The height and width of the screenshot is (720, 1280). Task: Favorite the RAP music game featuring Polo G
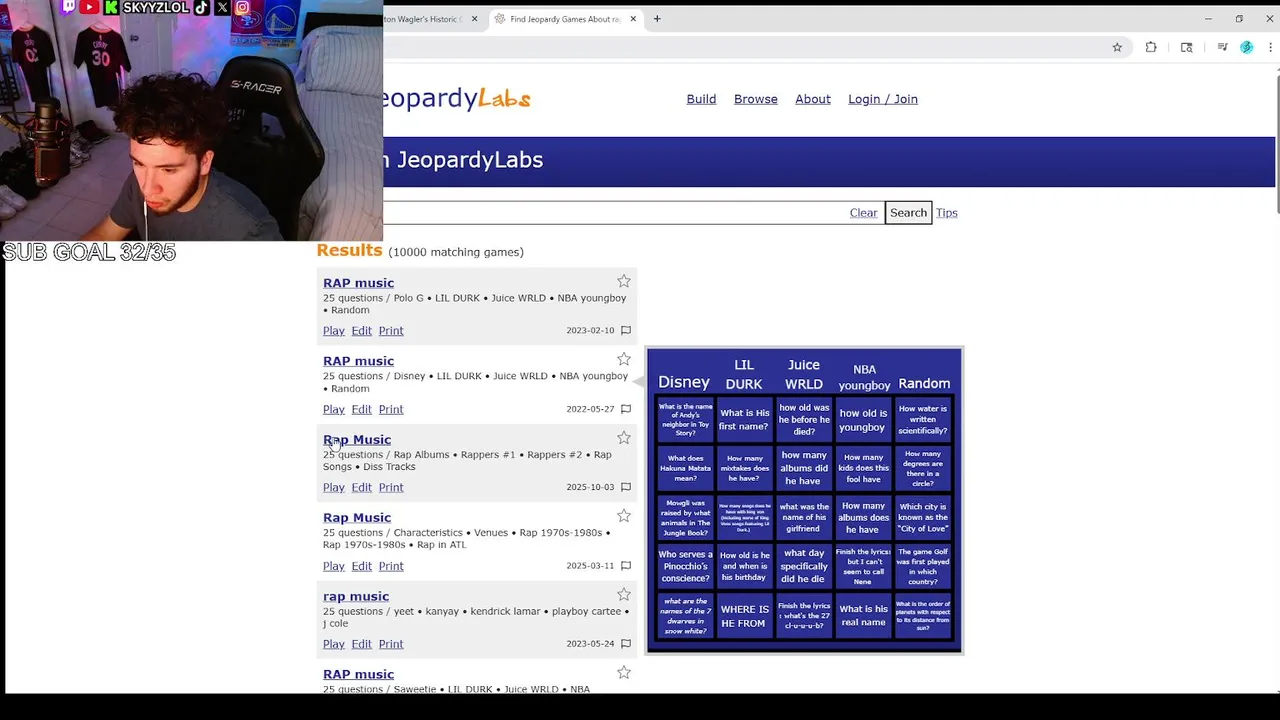point(624,282)
